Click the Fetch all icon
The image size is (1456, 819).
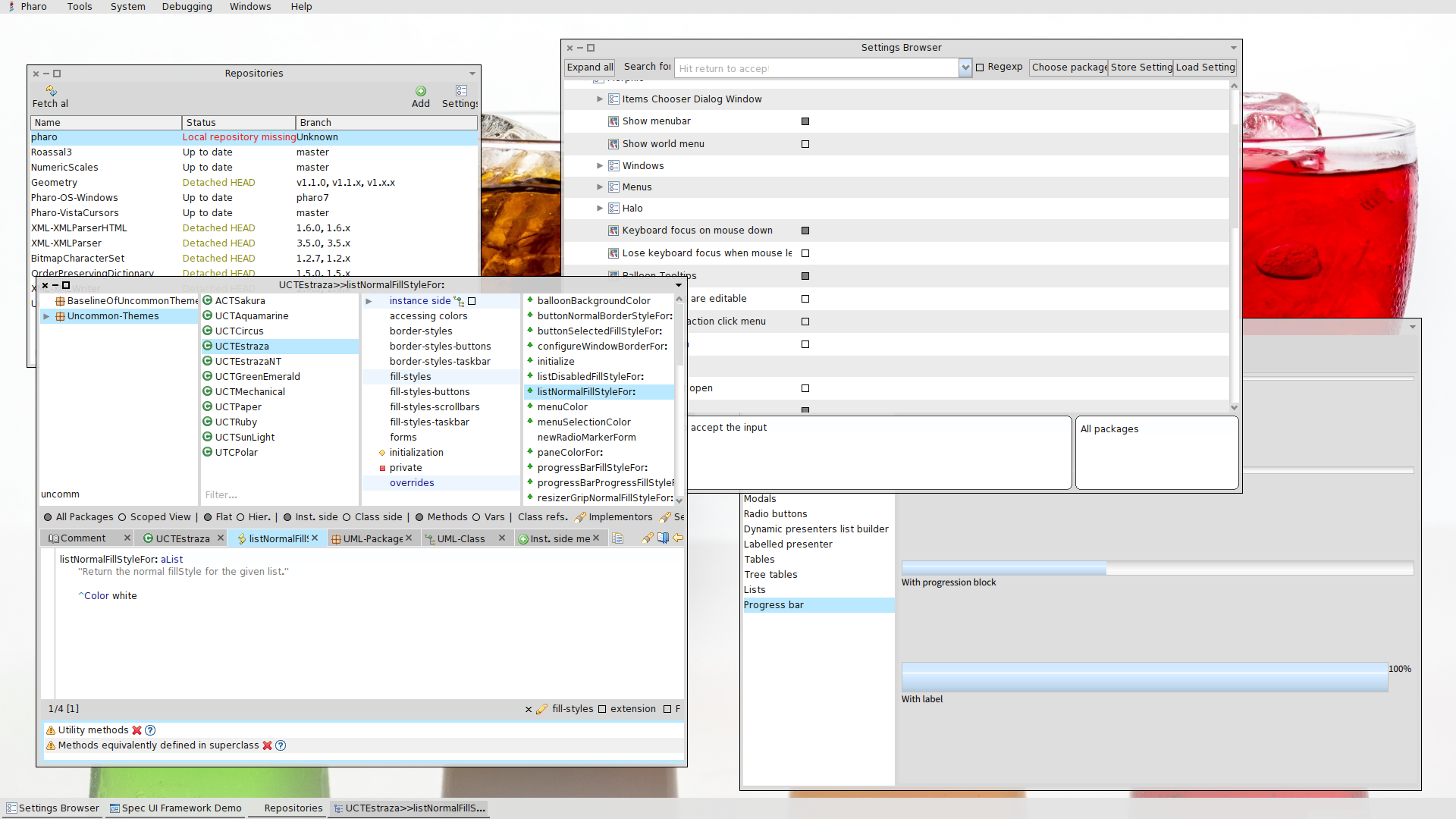[x=51, y=91]
